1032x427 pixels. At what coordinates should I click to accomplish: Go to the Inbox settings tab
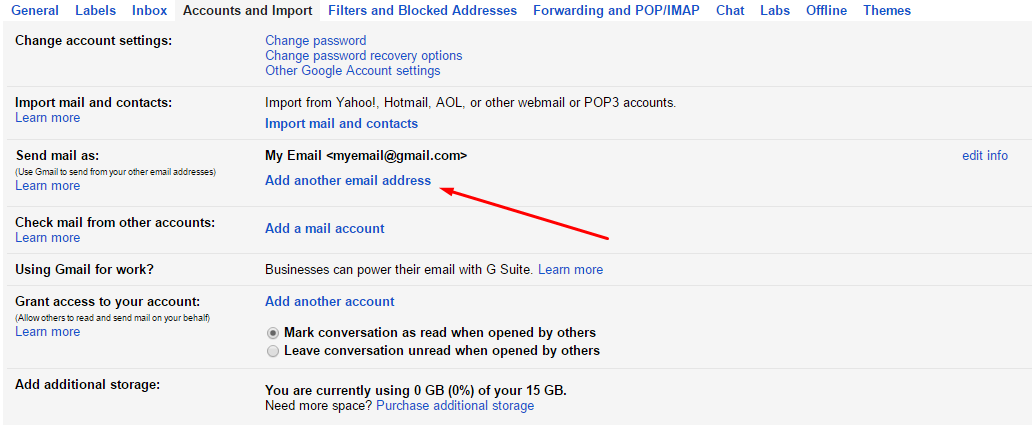149,11
